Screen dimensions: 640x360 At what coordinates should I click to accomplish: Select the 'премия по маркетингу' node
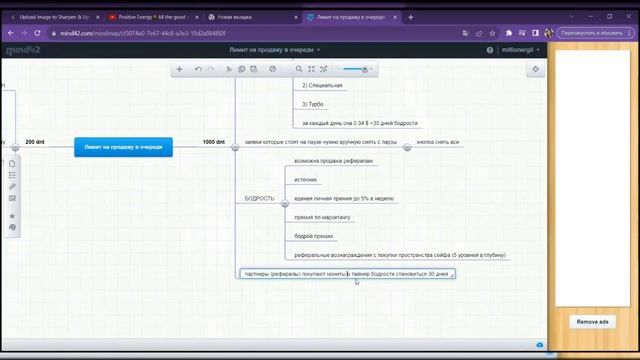click(x=322, y=217)
